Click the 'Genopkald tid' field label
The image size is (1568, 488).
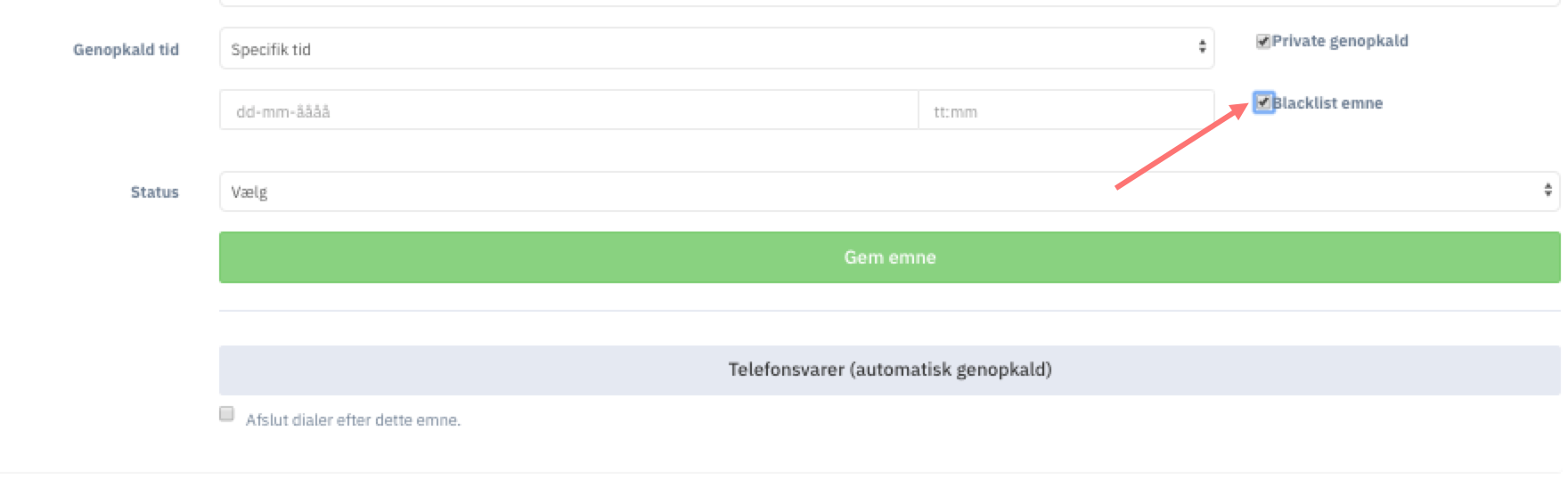(126, 50)
